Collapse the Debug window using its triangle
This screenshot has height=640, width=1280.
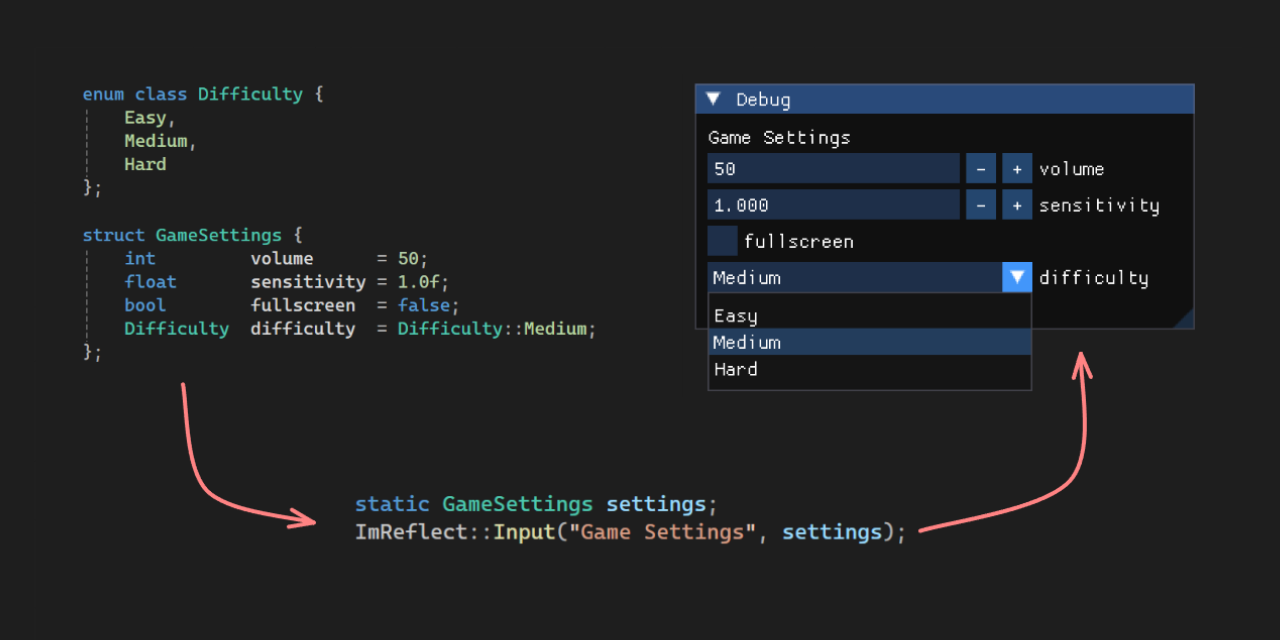coord(713,99)
